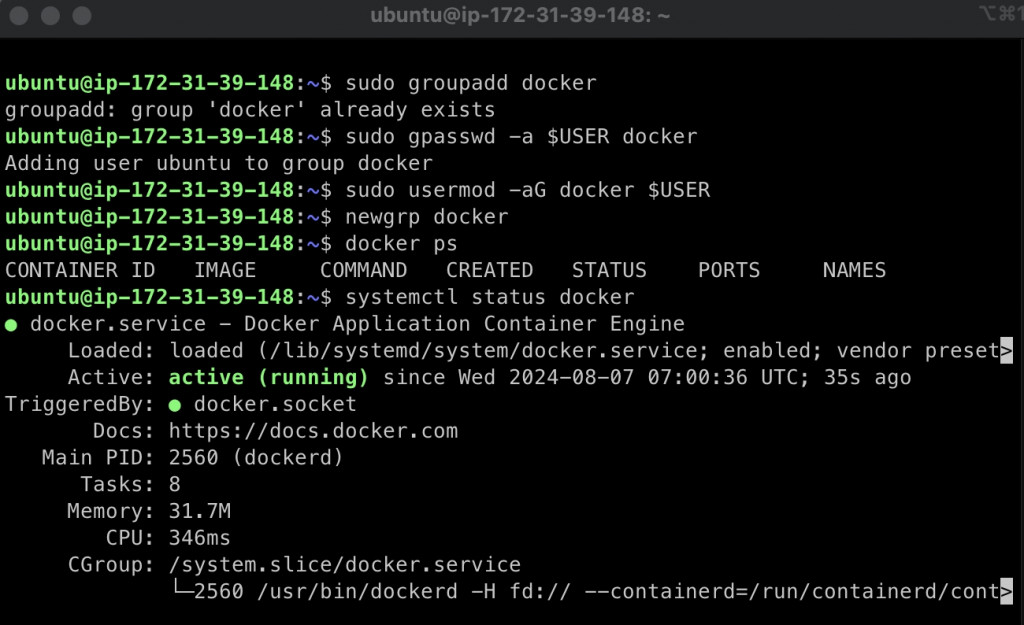Click the CGroup path /system.slice/docker.service
Viewport: 1024px width, 625px height.
[345, 565]
